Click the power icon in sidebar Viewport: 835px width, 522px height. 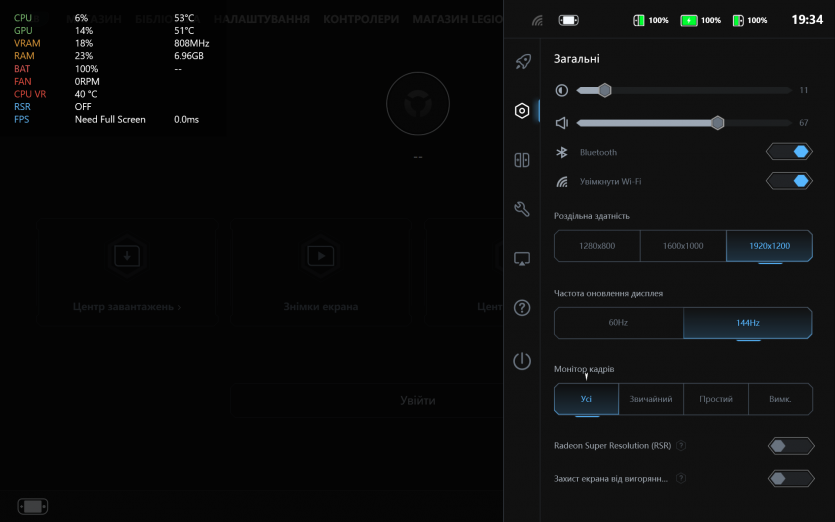click(522, 361)
